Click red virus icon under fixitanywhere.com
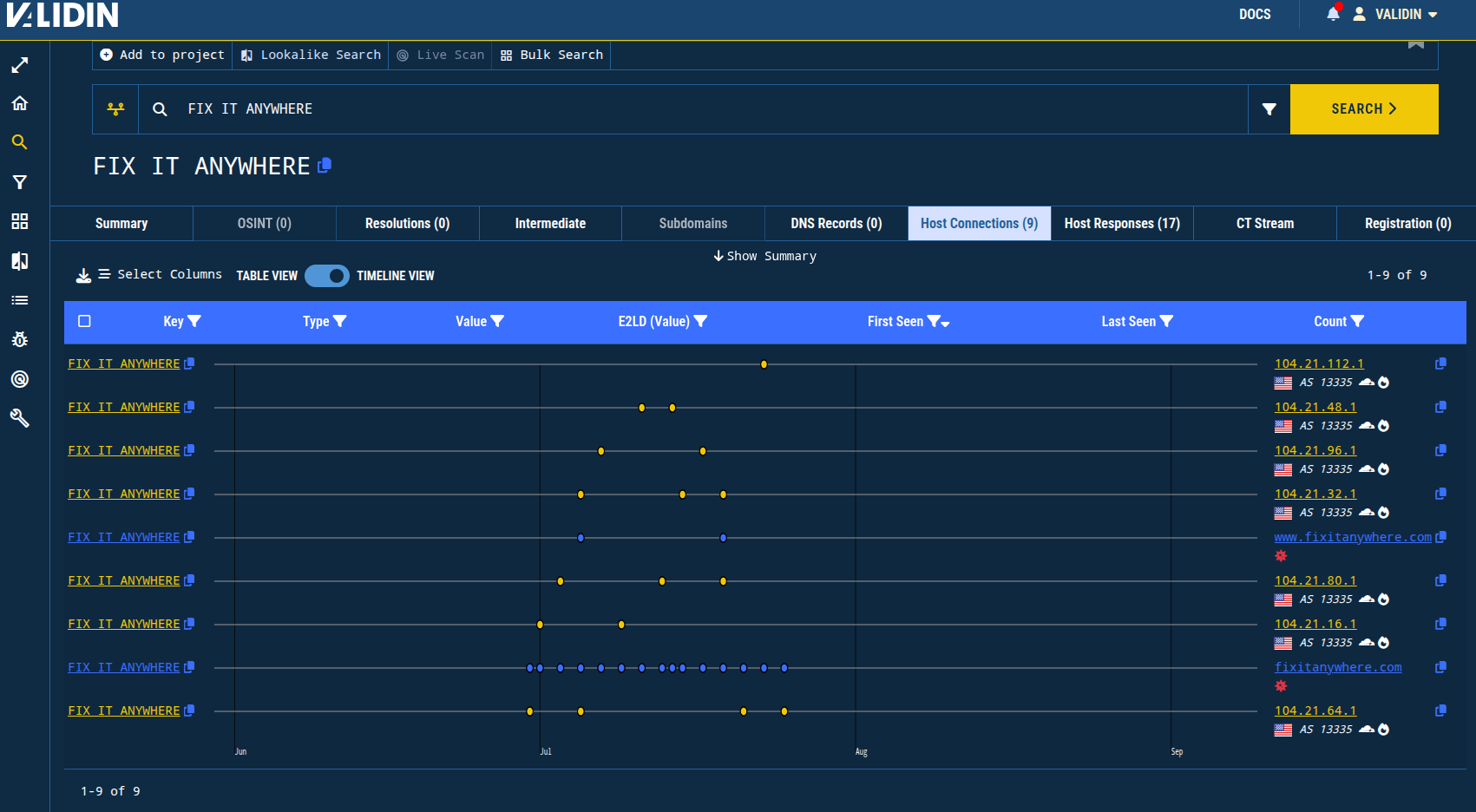 tap(1281, 686)
